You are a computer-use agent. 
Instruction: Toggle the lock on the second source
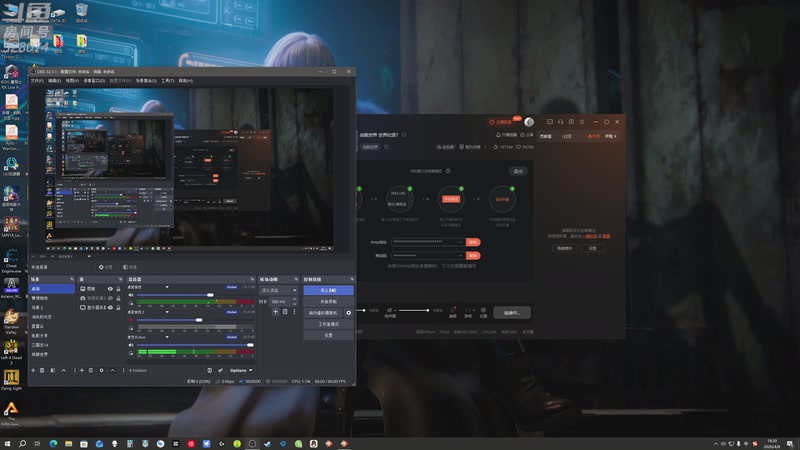tap(118, 298)
